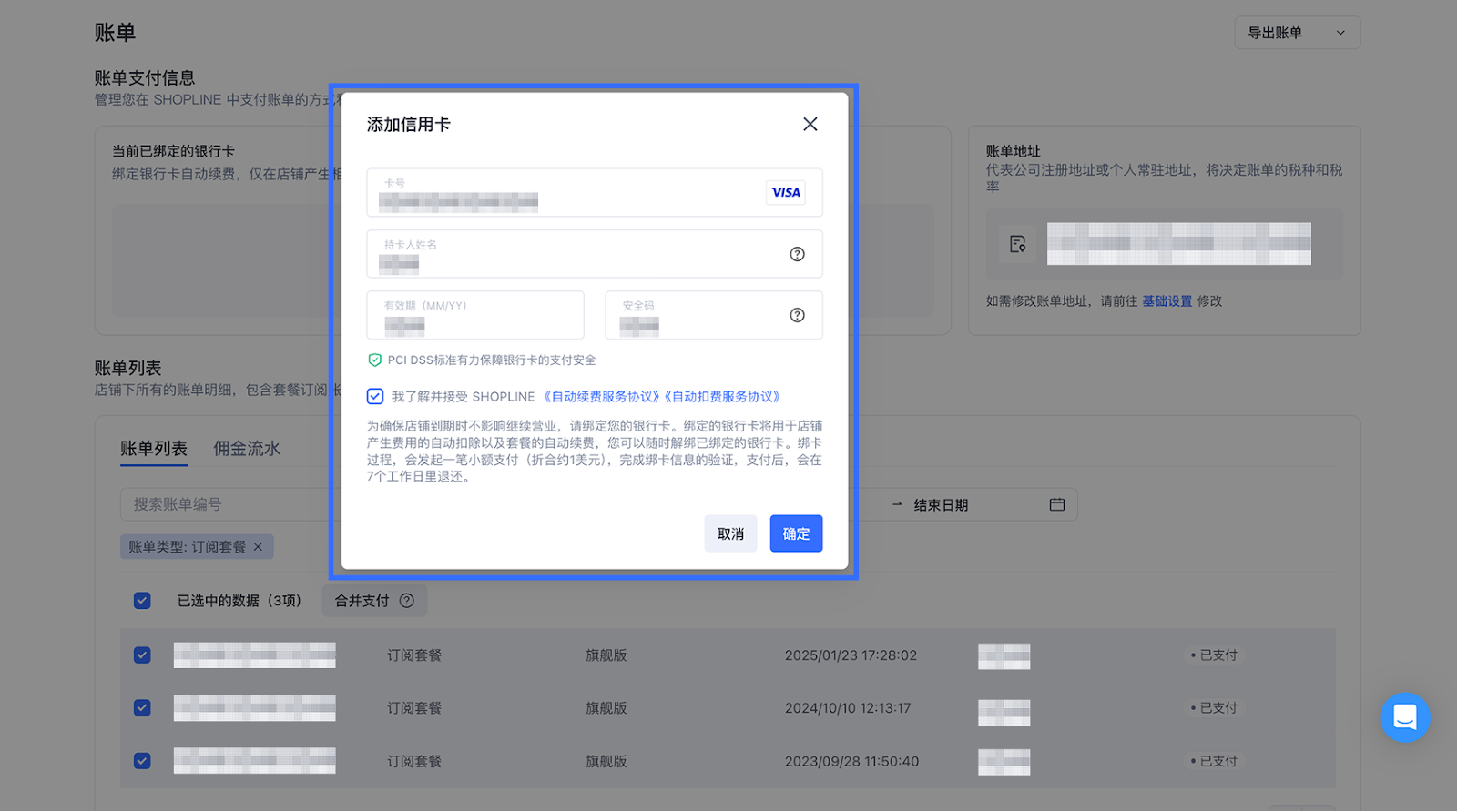
Task: Click 已支付 status in 2025/01/23 row
Action: pyautogui.click(x=1214, y=655)
